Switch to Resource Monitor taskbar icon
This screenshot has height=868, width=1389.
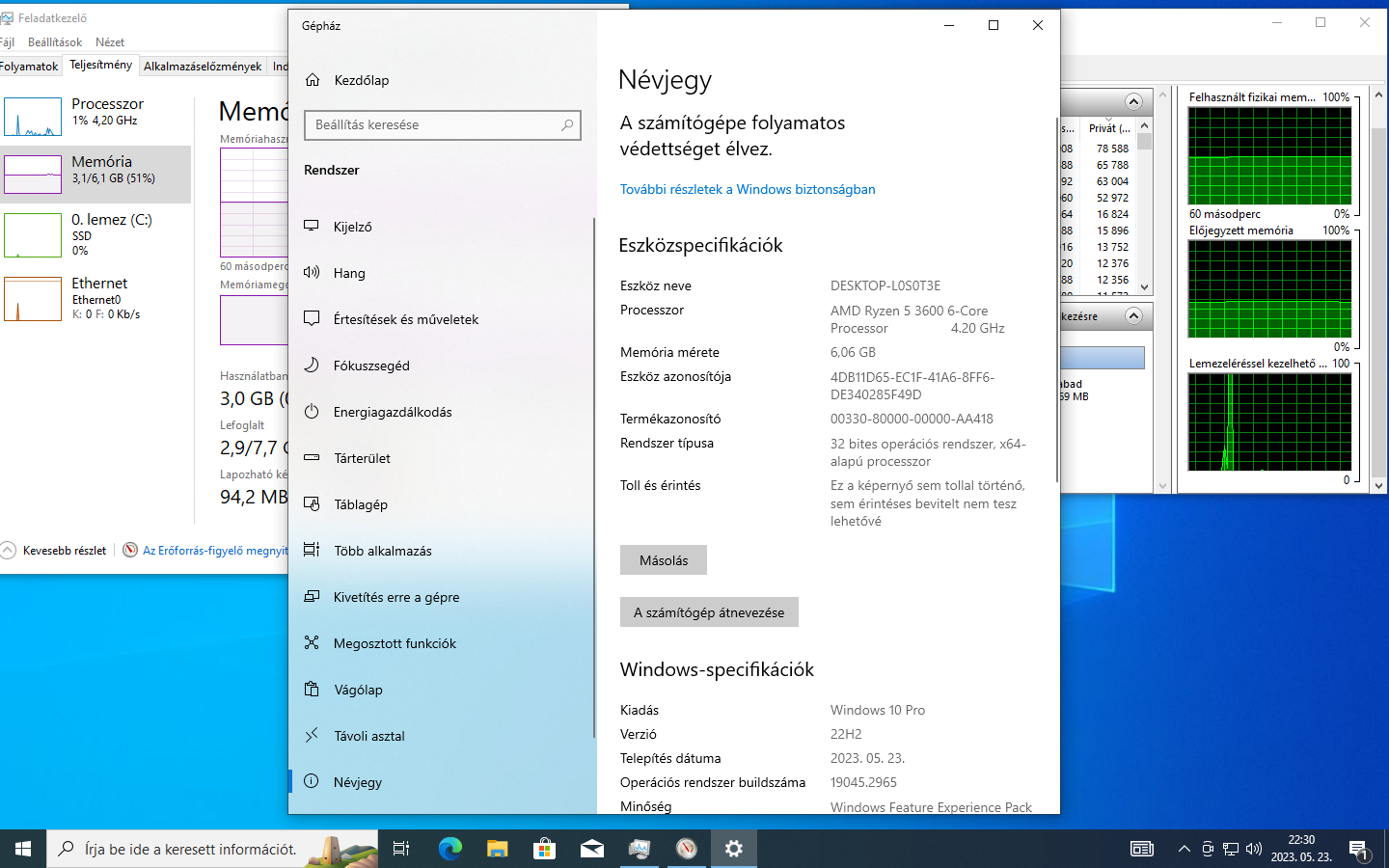pos(686,849)
